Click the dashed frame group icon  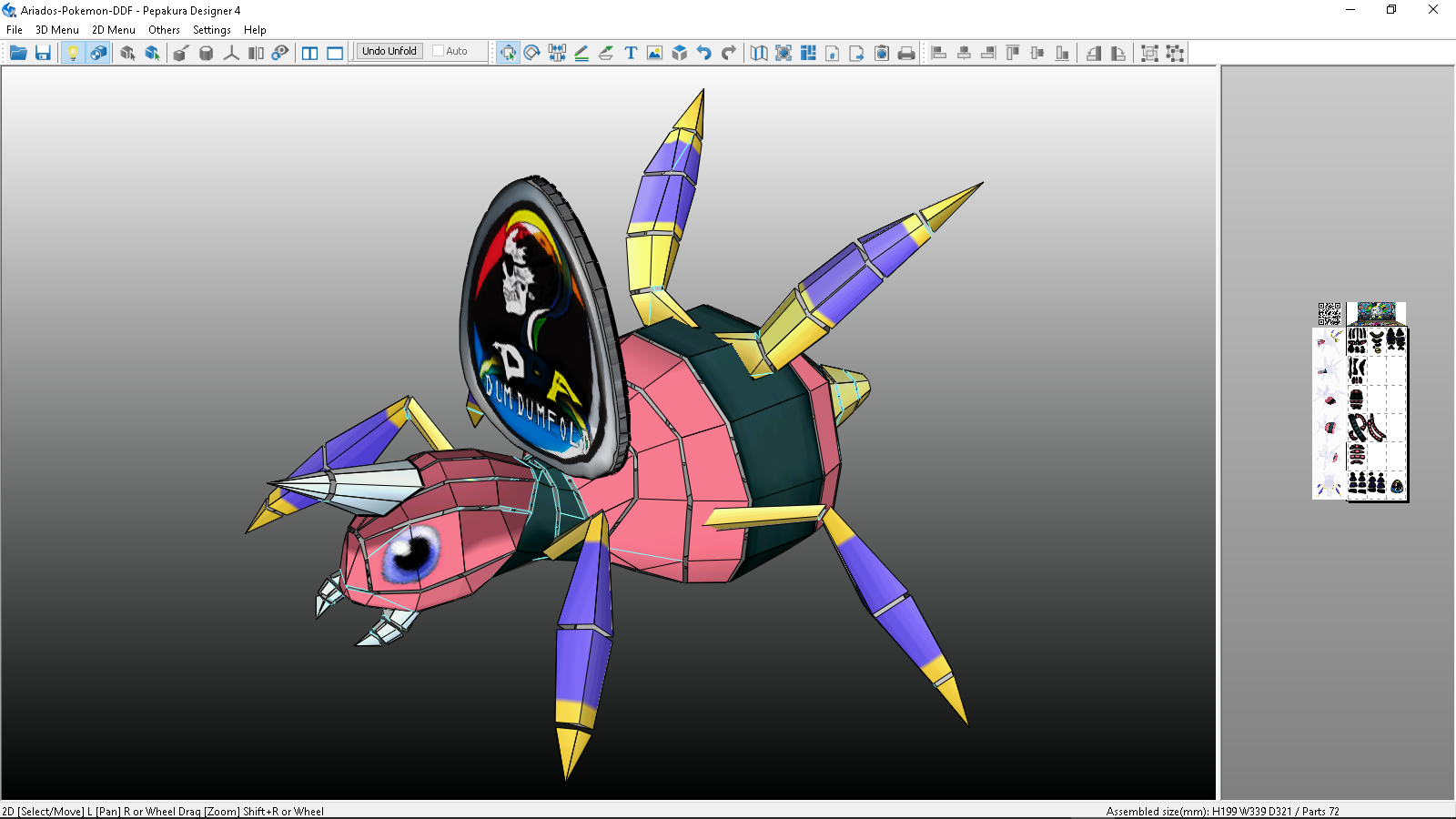pos(1150,53)
